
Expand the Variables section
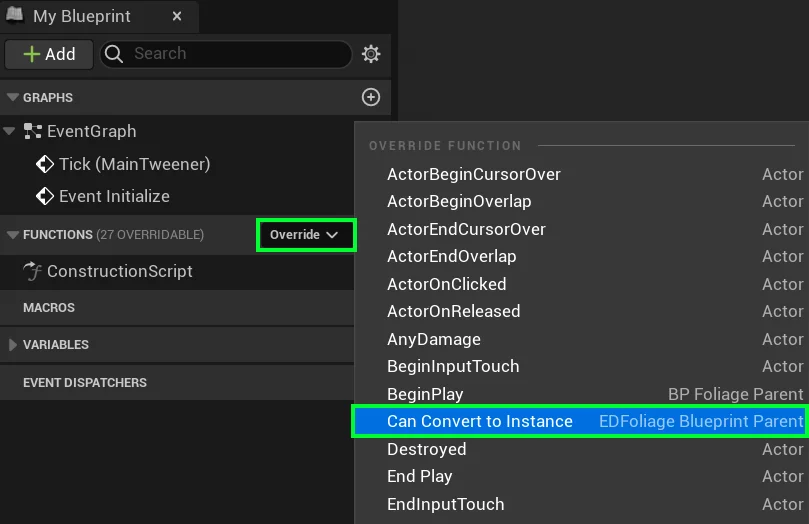click(13, 345)
